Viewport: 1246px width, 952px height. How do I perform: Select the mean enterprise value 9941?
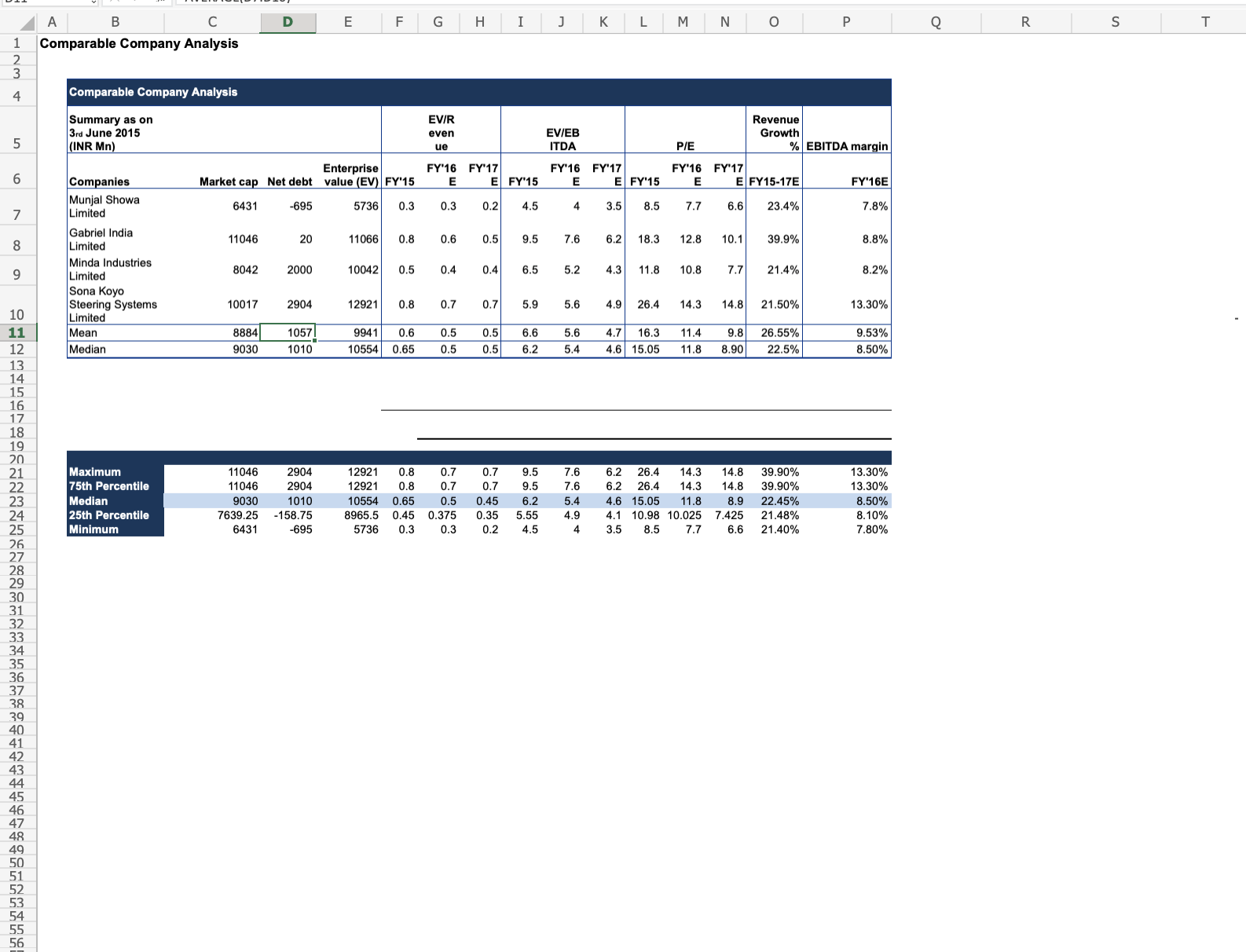366,333
